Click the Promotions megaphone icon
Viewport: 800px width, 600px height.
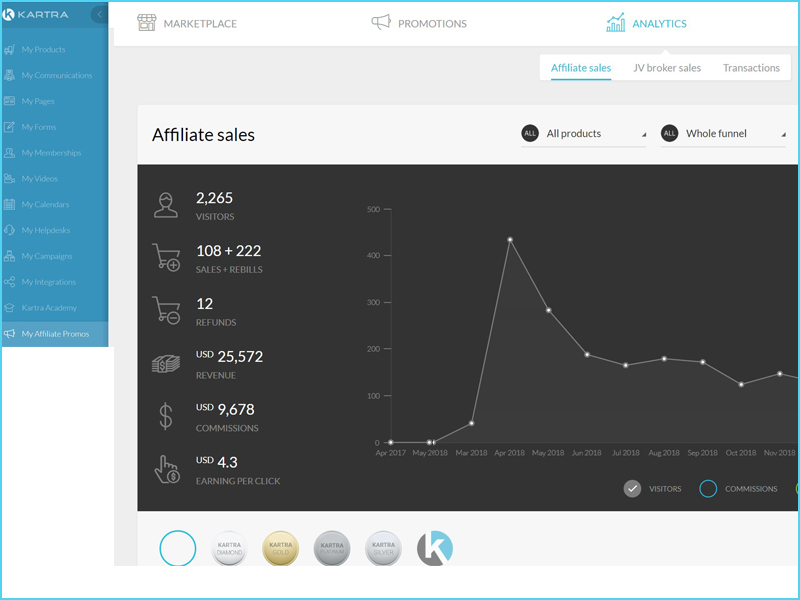[381, 23]
